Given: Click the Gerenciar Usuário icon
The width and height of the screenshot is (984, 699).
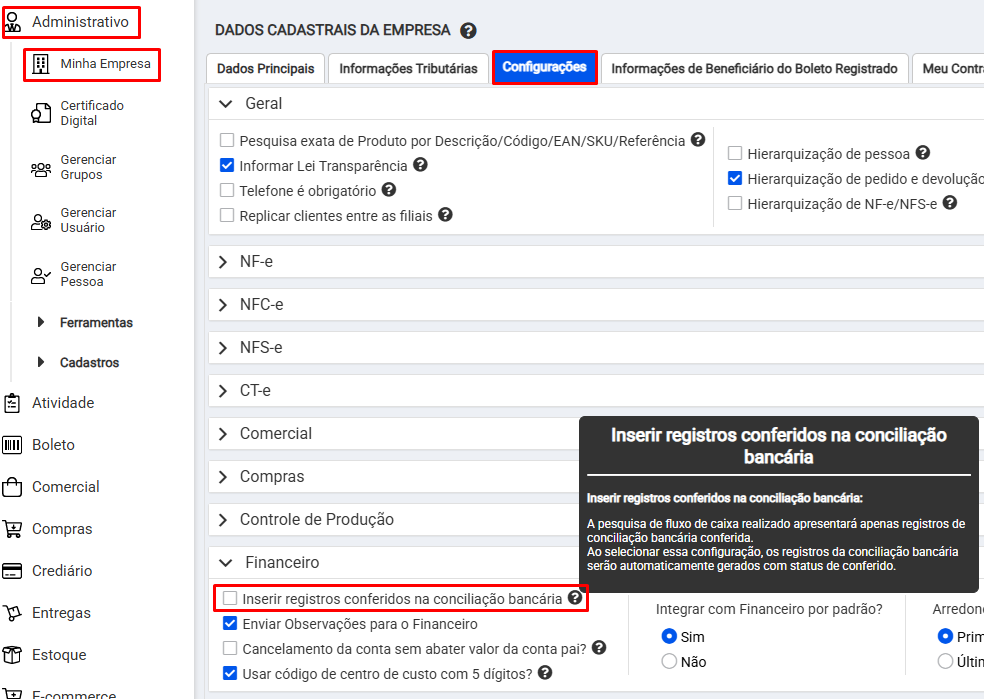Looking at the screenshot, I should pos(41,221).
